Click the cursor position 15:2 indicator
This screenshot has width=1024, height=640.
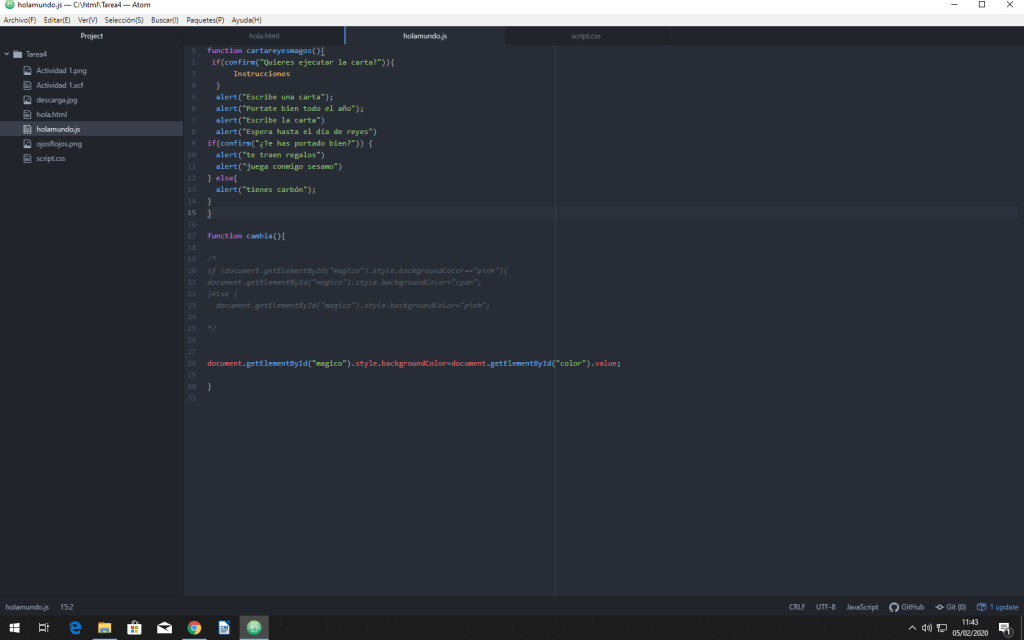tap(66, 607)
